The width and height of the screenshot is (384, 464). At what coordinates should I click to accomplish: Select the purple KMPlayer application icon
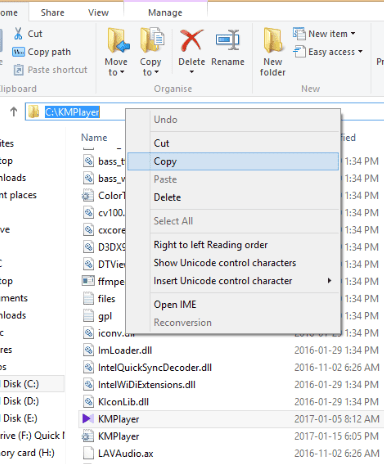[88, 419]
